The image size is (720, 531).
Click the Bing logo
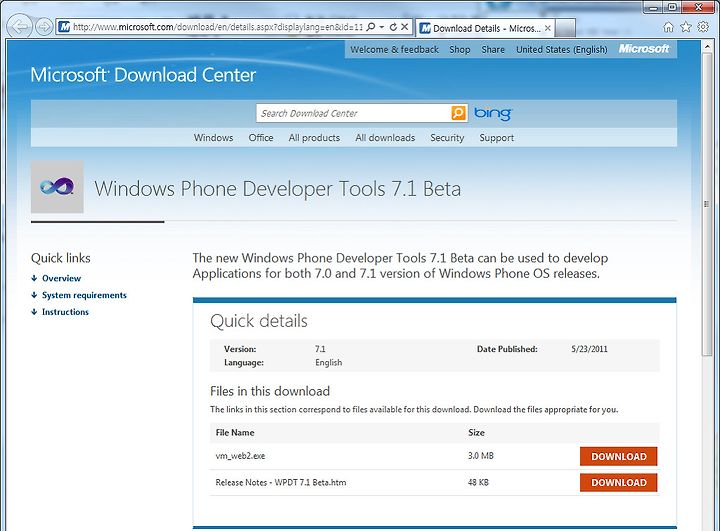pyautogui.click(x=492, y=113)
